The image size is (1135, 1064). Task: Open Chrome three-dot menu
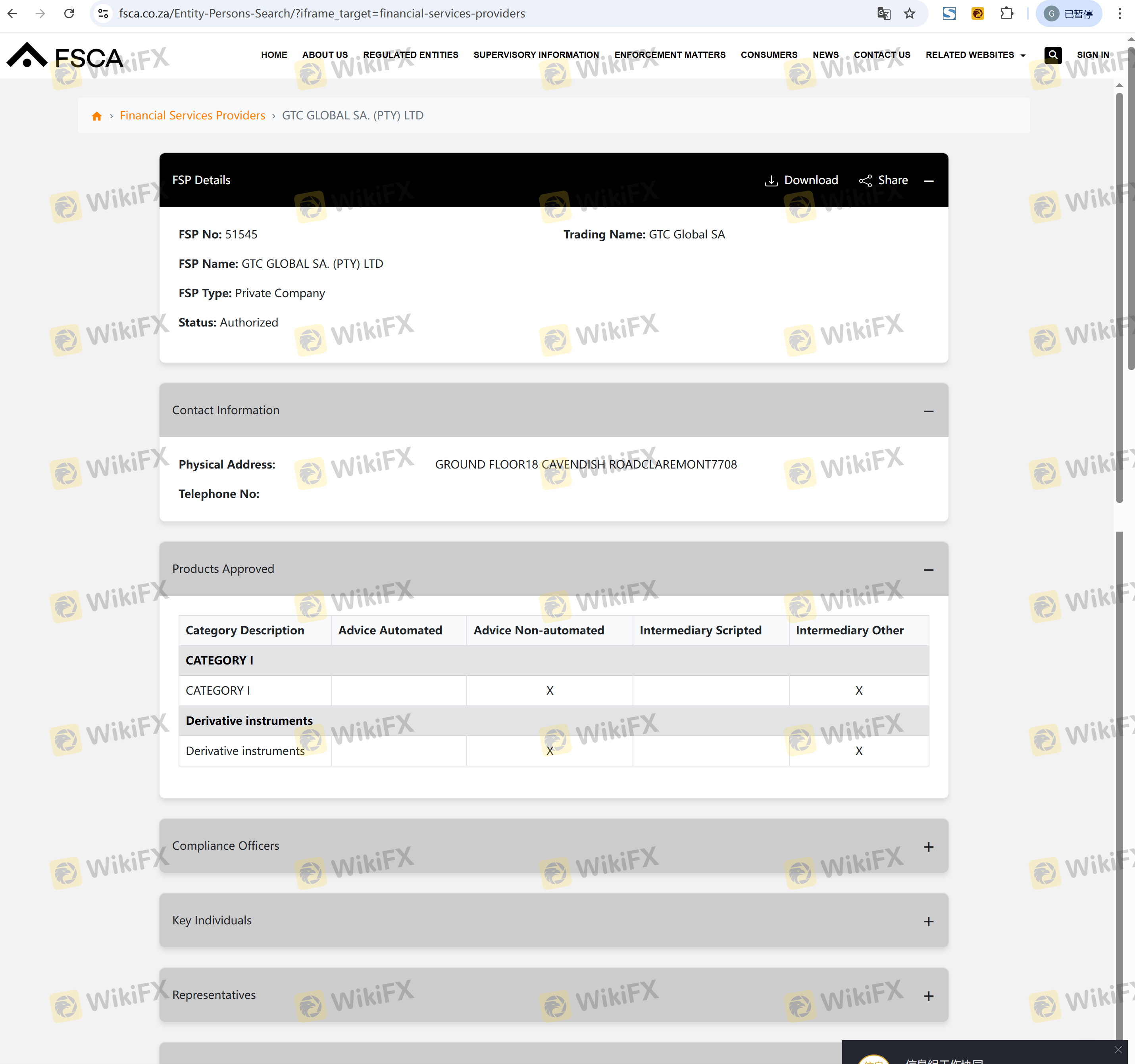click(x=1120, y=14)
